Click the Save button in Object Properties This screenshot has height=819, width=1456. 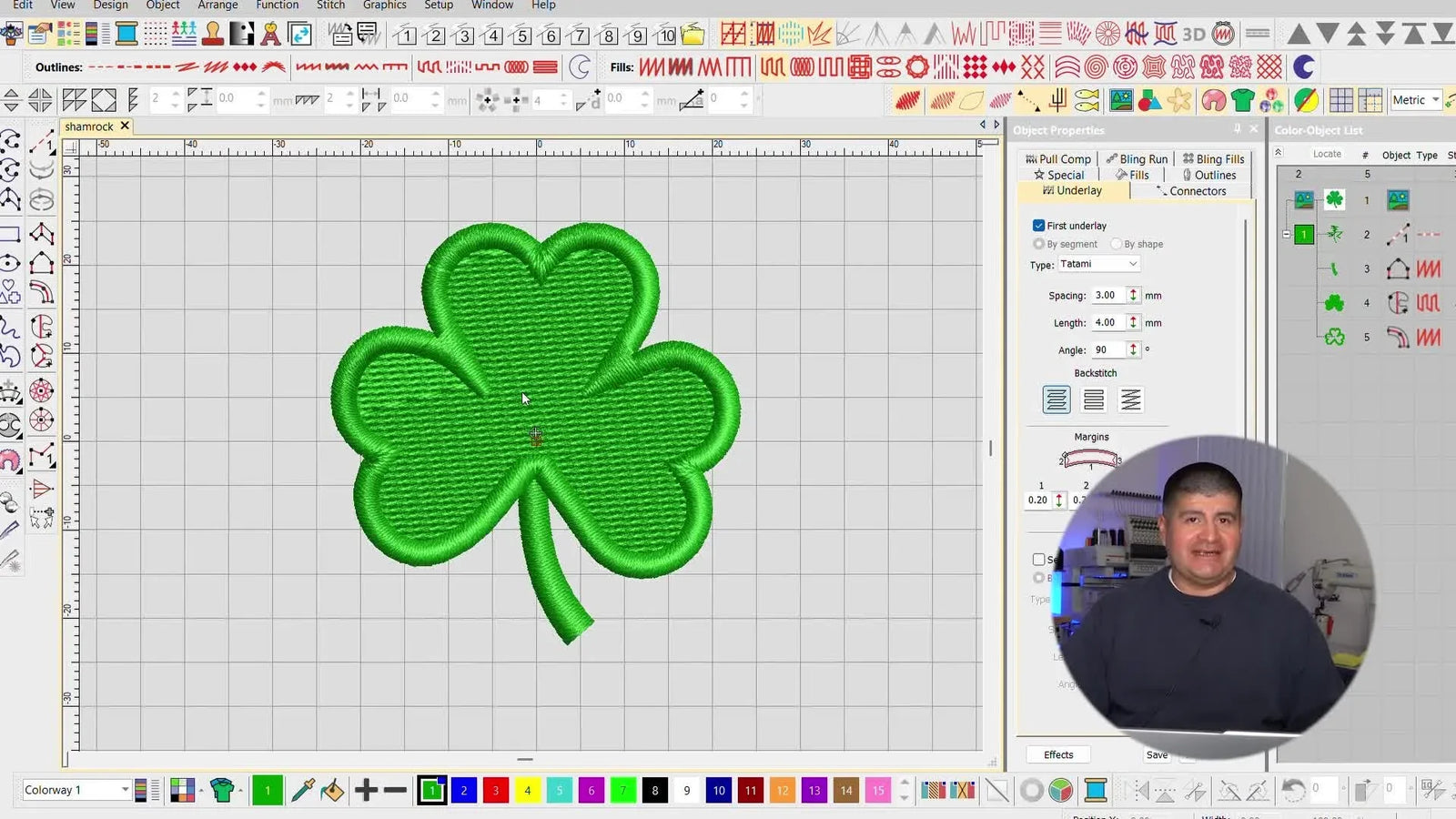point(1157,754)
